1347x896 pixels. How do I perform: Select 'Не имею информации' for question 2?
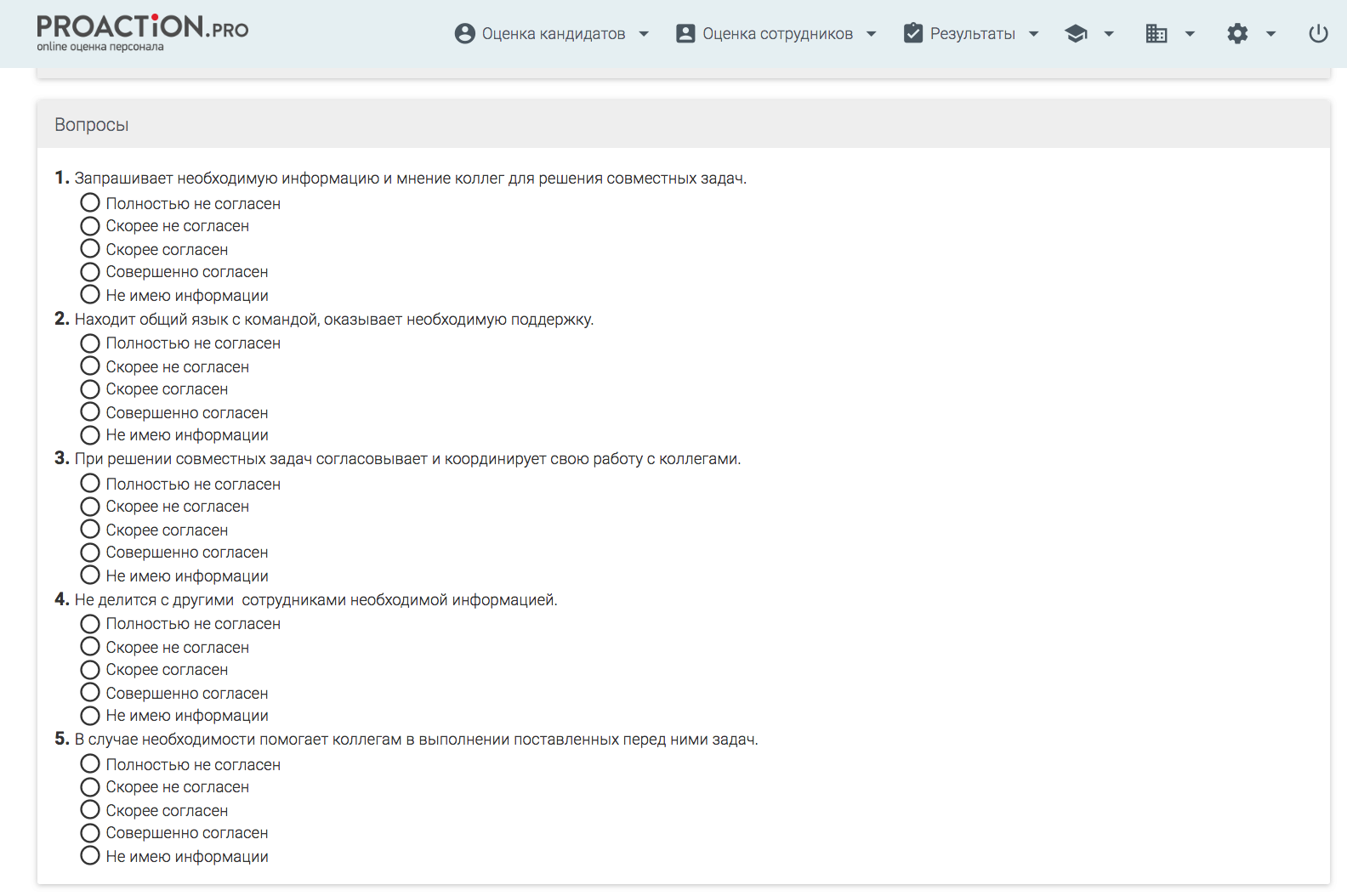(90, 435)
